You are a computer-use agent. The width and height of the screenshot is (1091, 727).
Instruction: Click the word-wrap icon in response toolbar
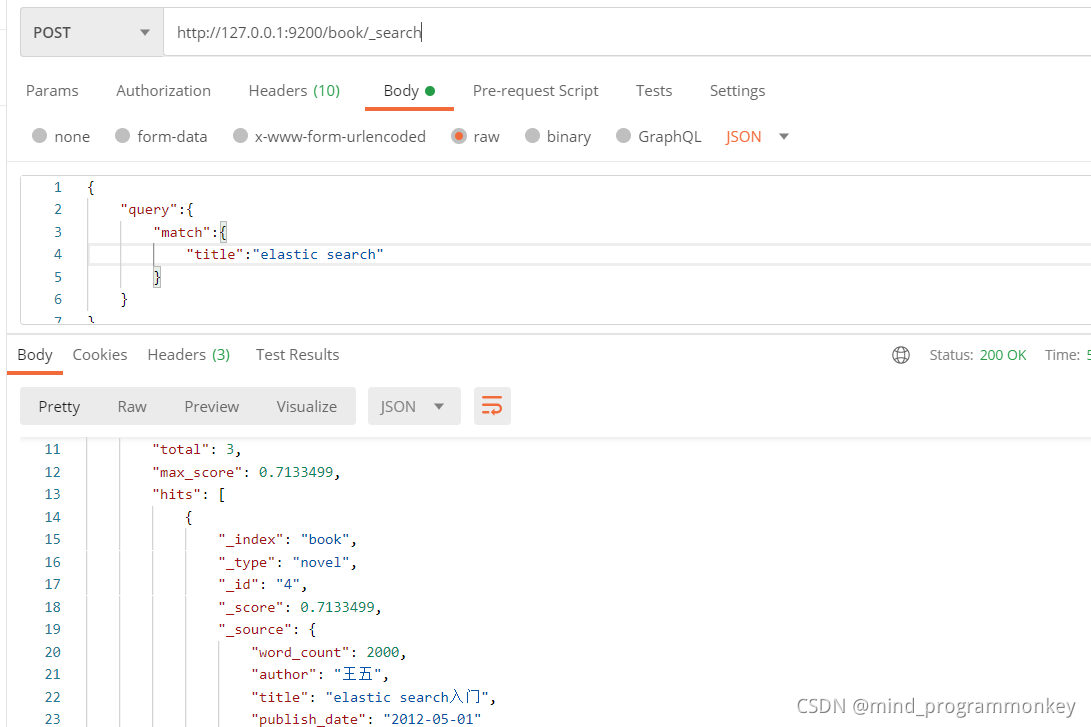click(x=492, y=406)
